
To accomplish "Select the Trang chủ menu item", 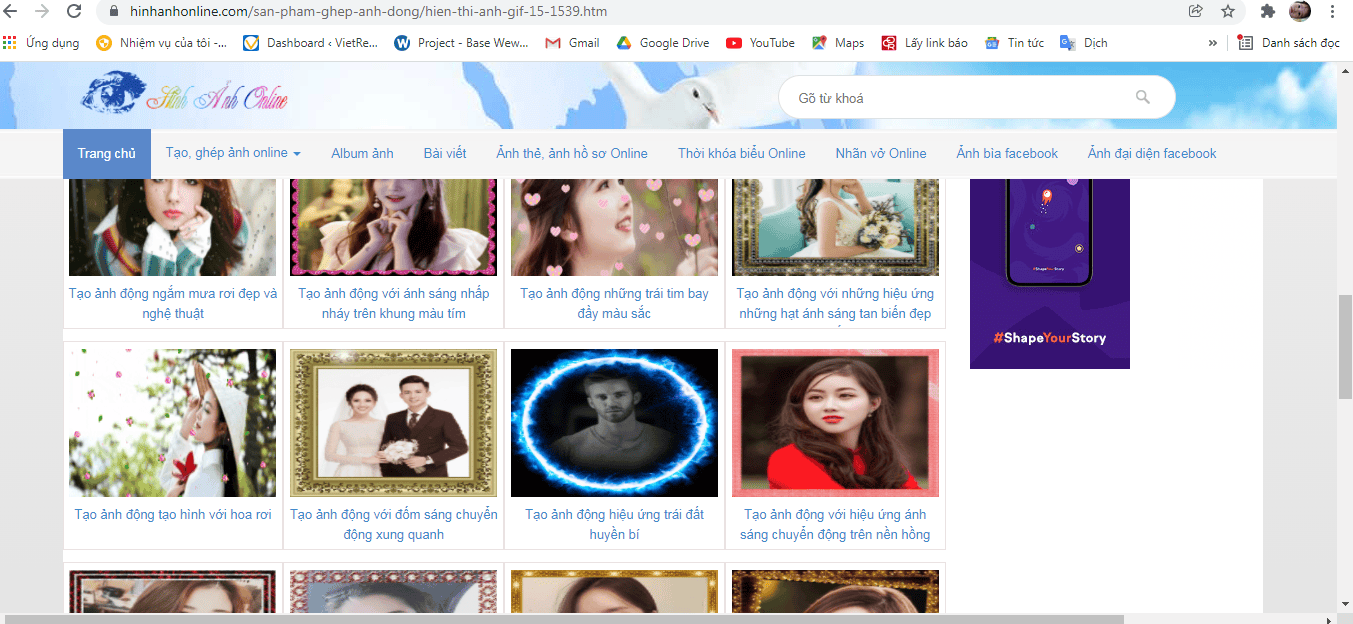I will [x=106, y=153].
